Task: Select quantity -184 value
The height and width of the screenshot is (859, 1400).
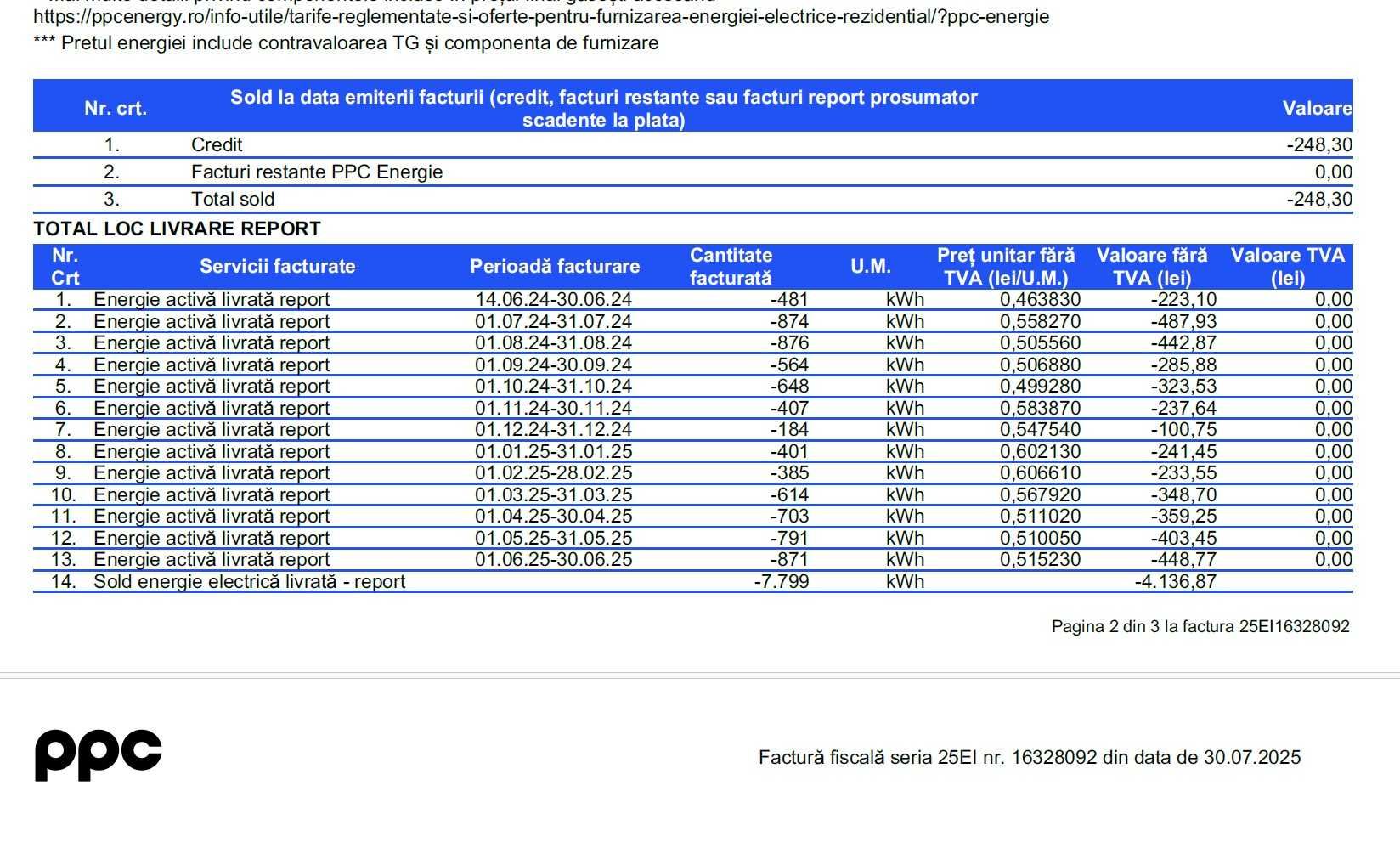Action: pyautogui.click(x=789, y=430)
